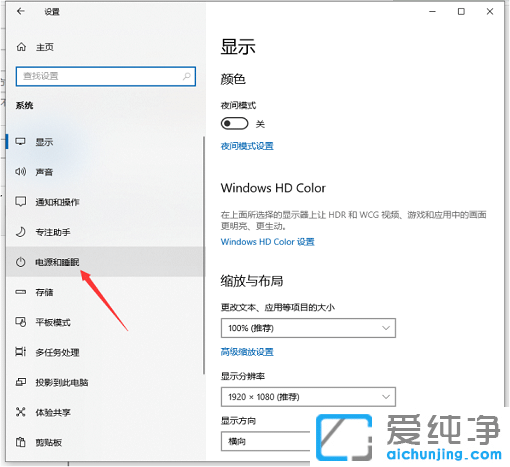The height and width of the screenshot is (467, 510).
Task: Open 多任务处理 settings page
Action: pos(105,352)
